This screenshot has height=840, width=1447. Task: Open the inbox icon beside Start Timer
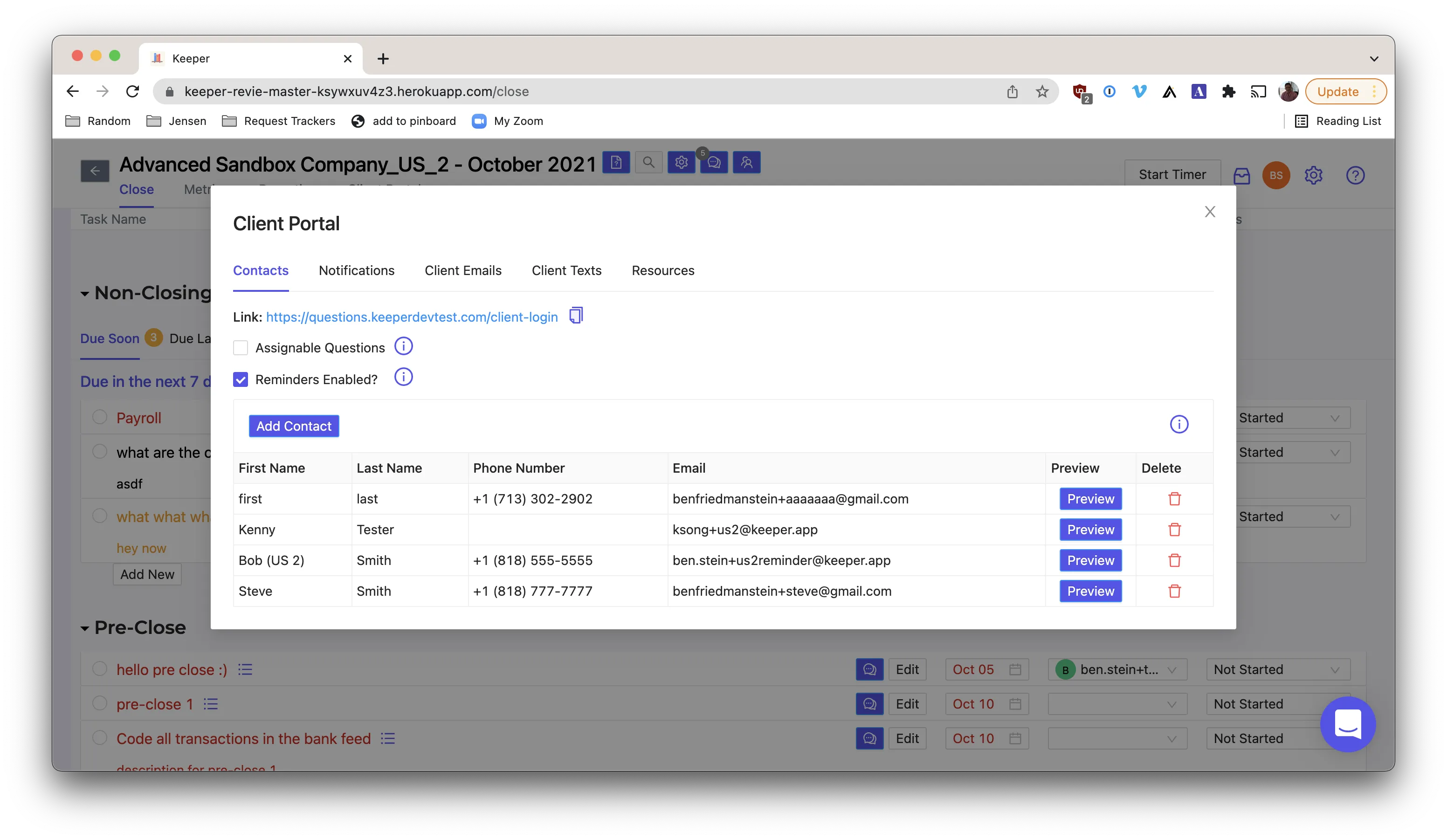(x=1241, y=175)
